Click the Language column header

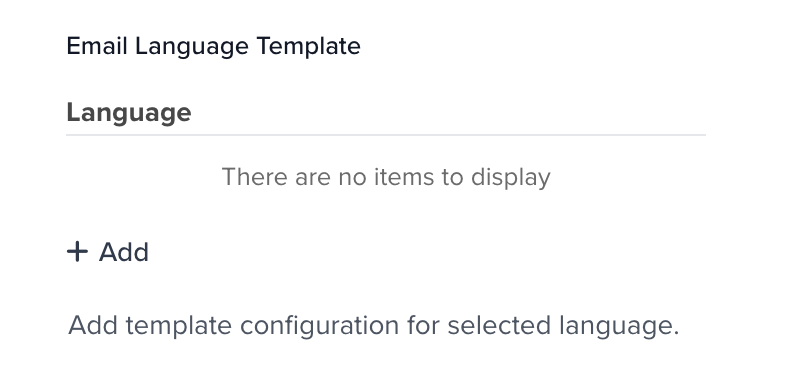click(x=129, y=113)
